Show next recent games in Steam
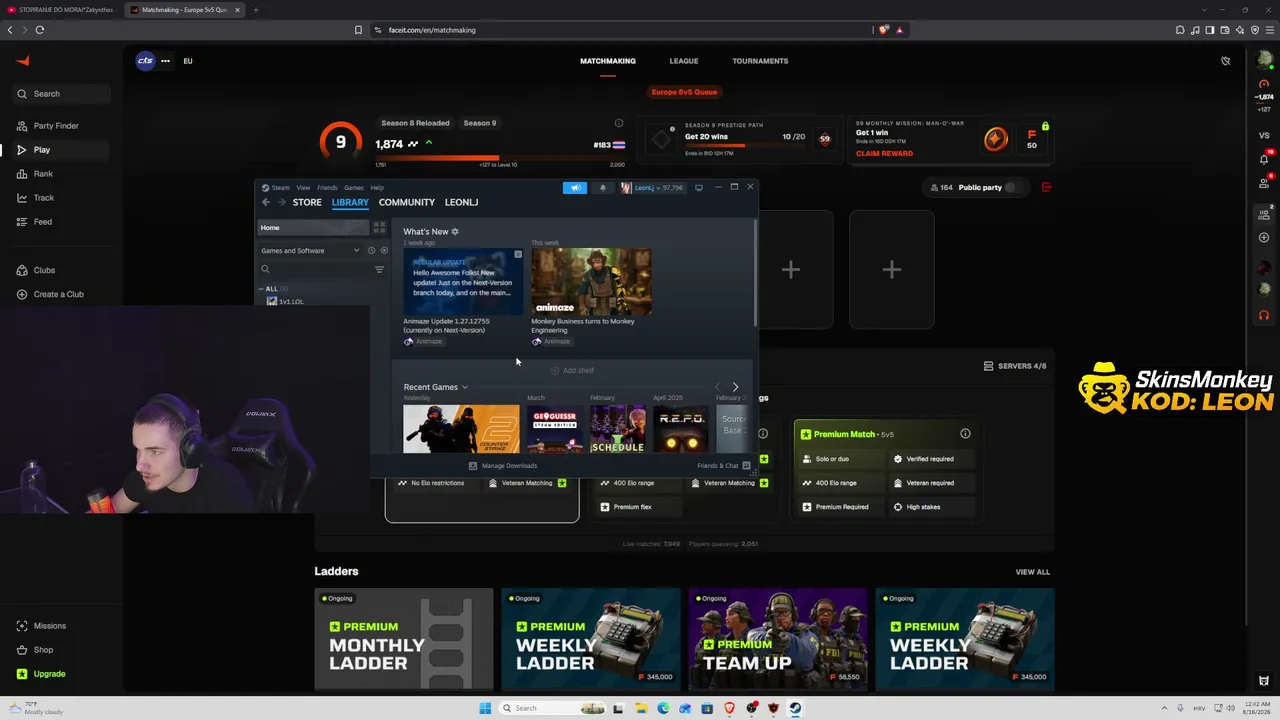The height and width of the screenshot is (720, 1280). tap(735, 387)
